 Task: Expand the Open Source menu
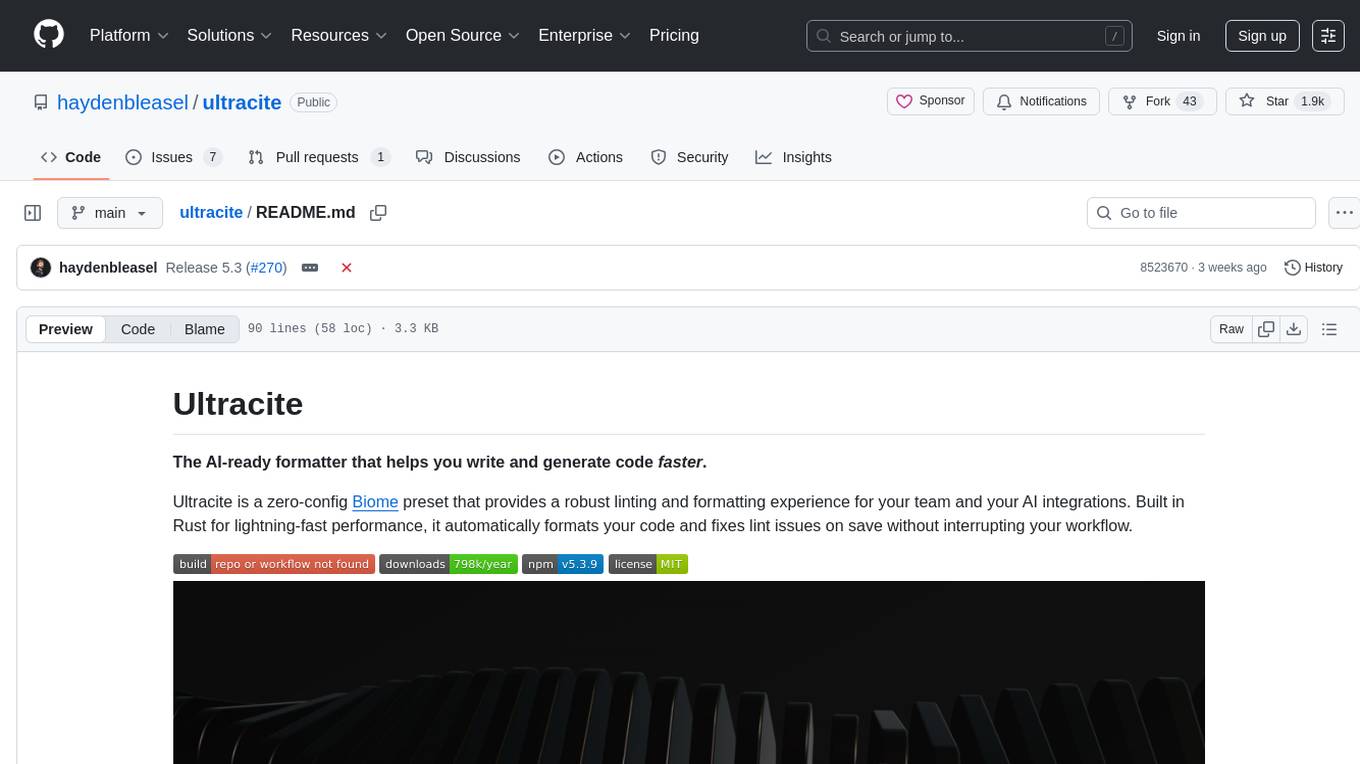tap(462, 35)
